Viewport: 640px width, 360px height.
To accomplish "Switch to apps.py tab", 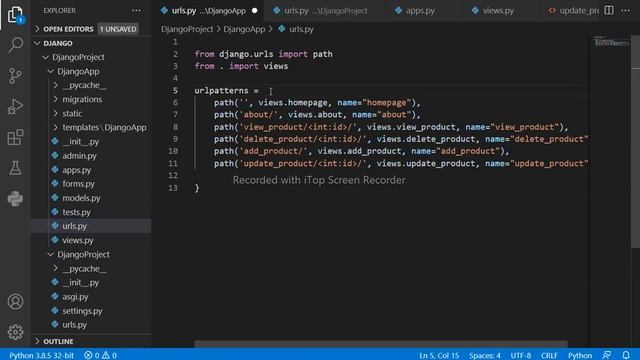I will (x=420, y=11).
